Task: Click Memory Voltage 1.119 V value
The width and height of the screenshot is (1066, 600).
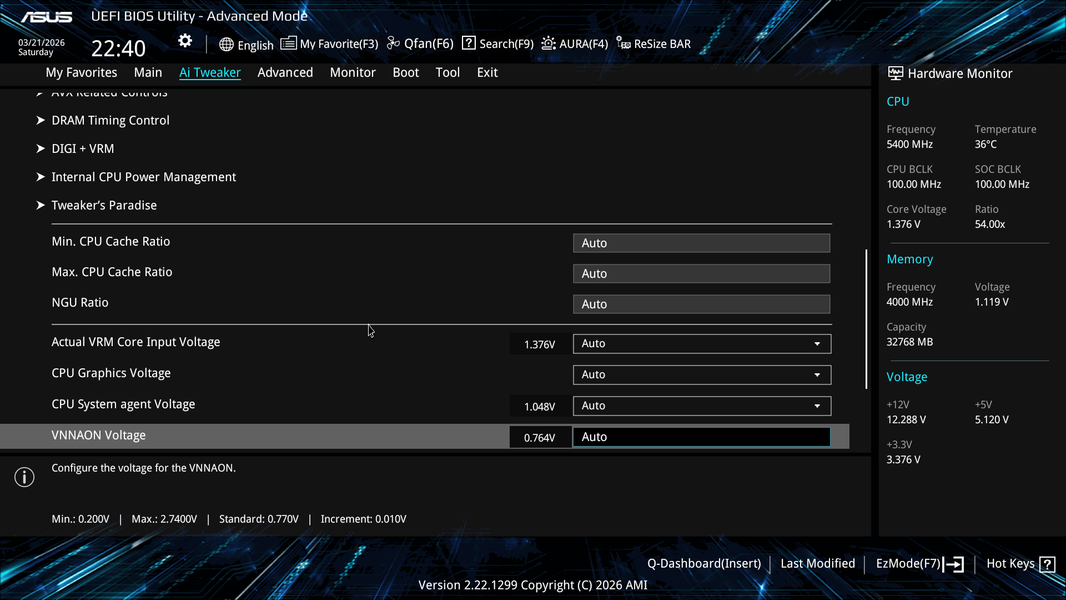Action: (992, 302)
